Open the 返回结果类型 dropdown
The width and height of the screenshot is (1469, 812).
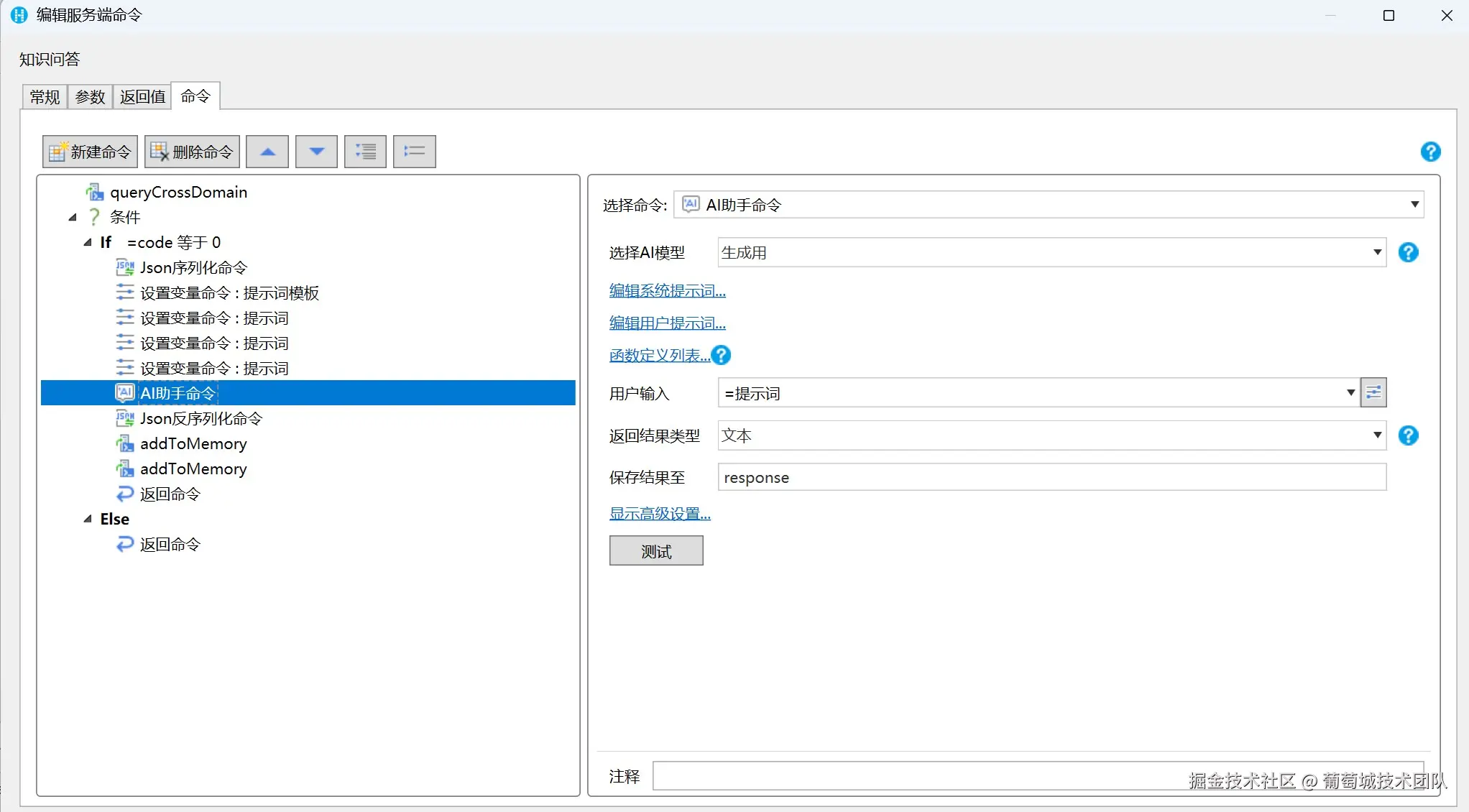[1376, 435]
